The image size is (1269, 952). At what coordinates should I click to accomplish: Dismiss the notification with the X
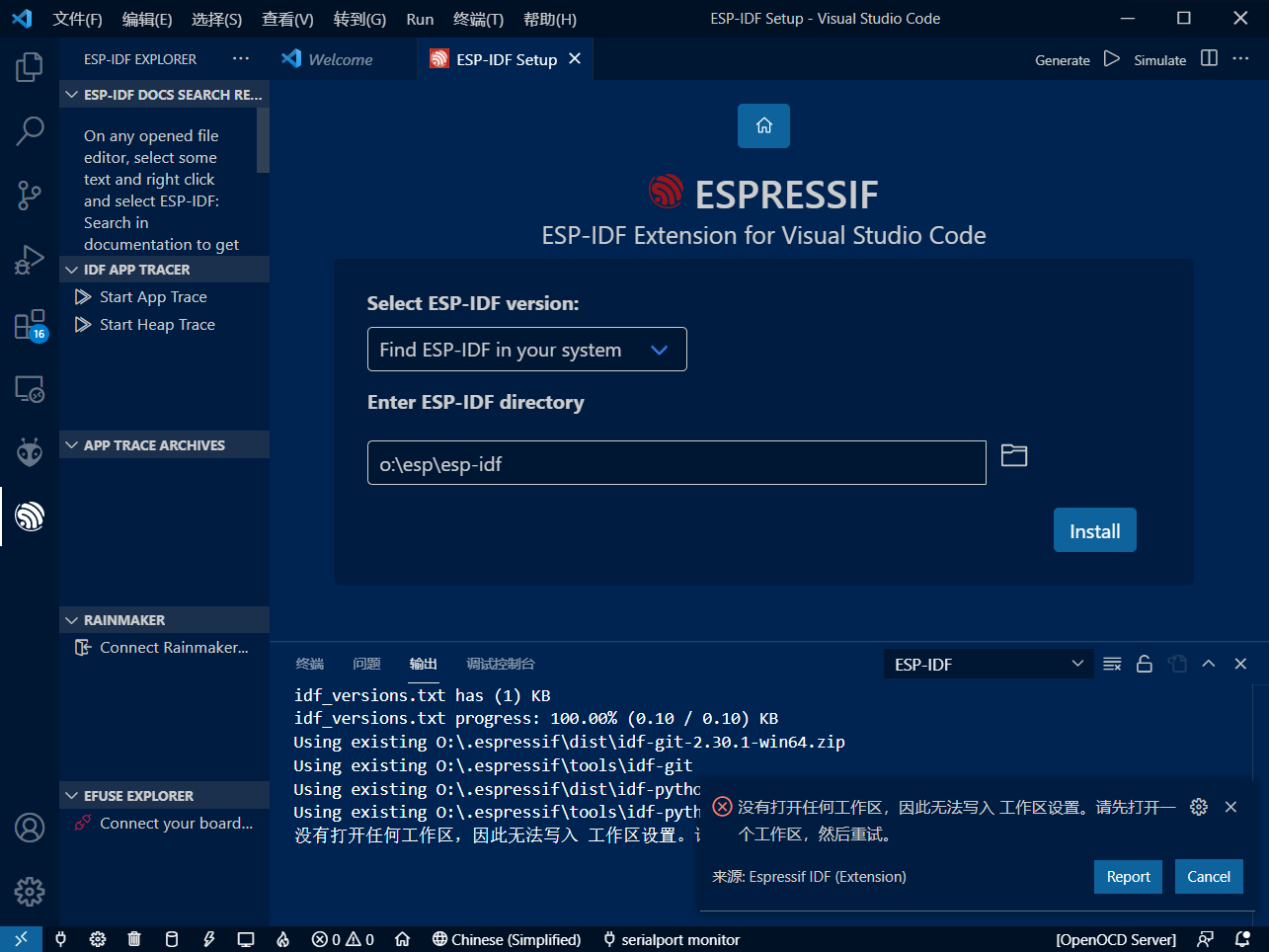coord(1230,807)
